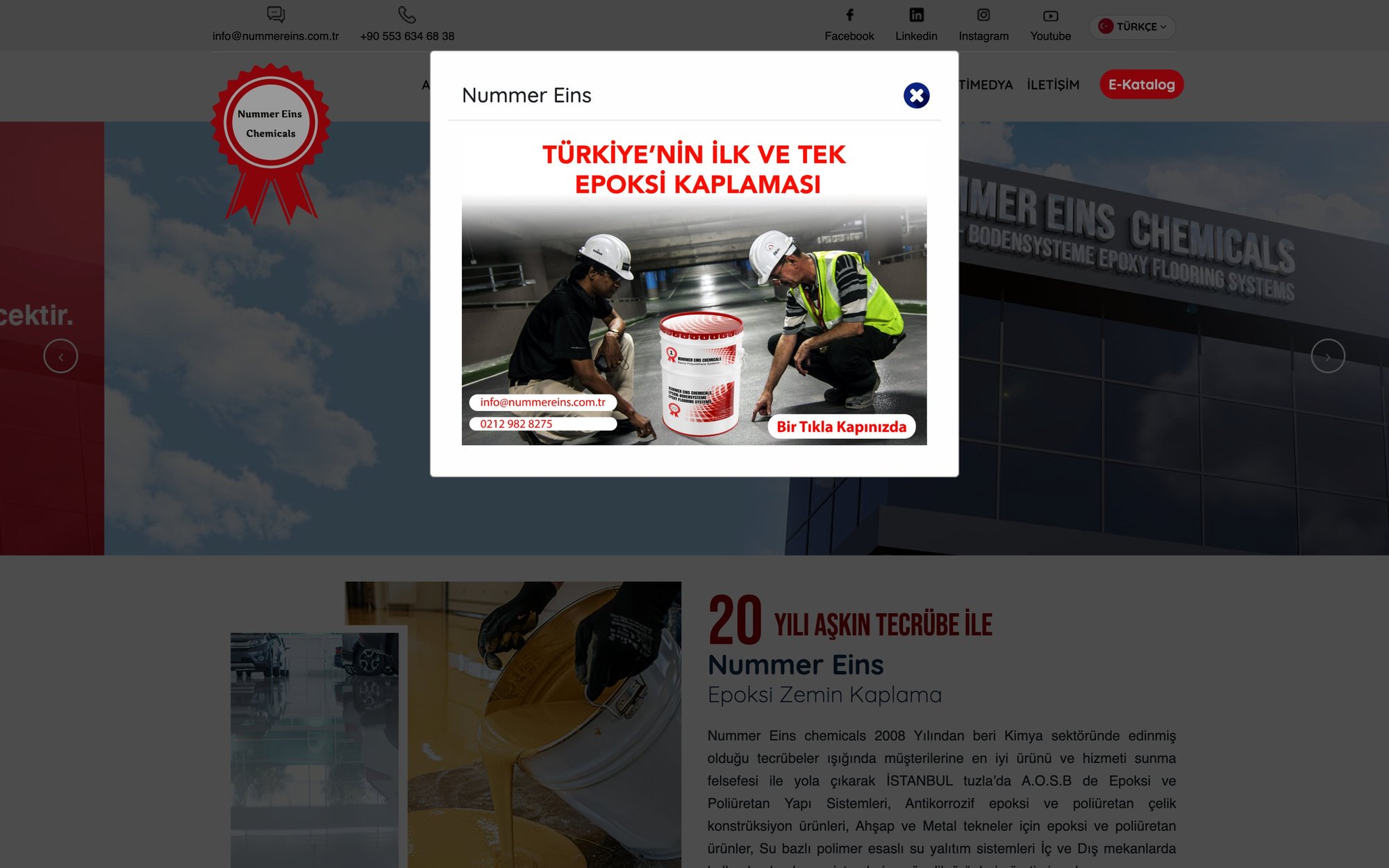Open the Linkedin icon in header
Viewport: 1389px width, 868px height.
click(916, 15)
